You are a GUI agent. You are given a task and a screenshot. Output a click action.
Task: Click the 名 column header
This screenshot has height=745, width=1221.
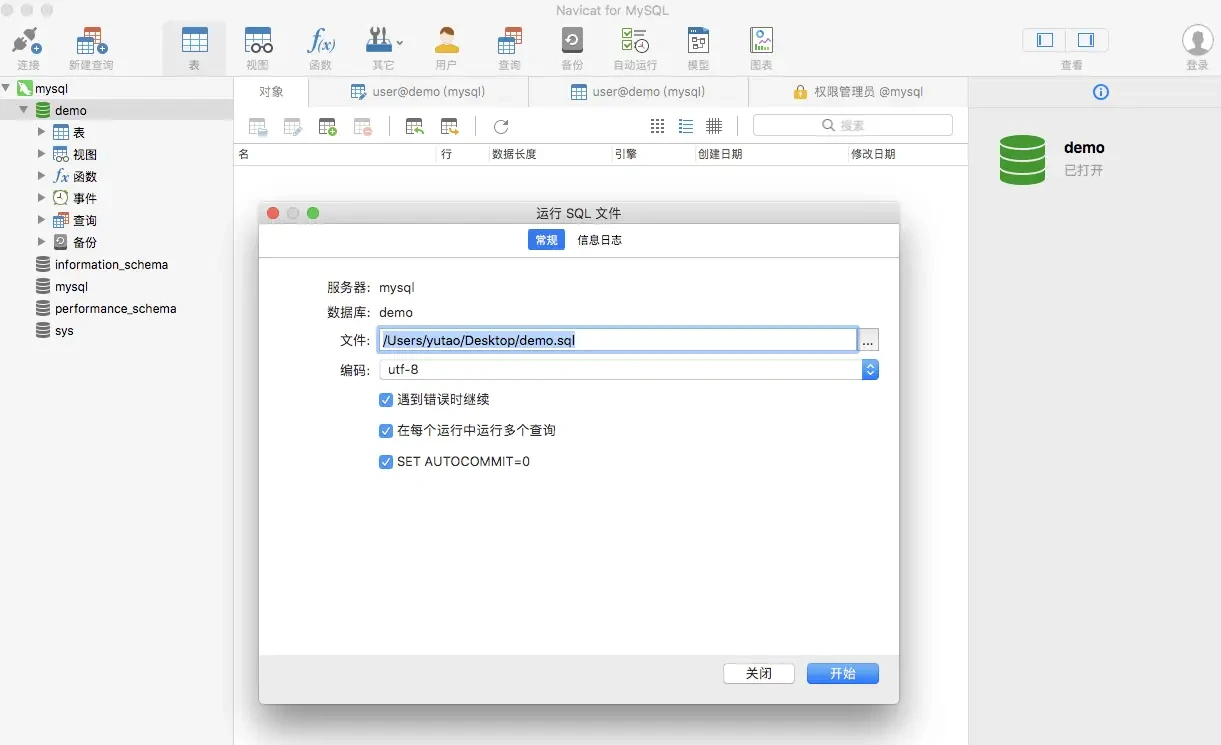pyautogui.click(x=336, y=155)
